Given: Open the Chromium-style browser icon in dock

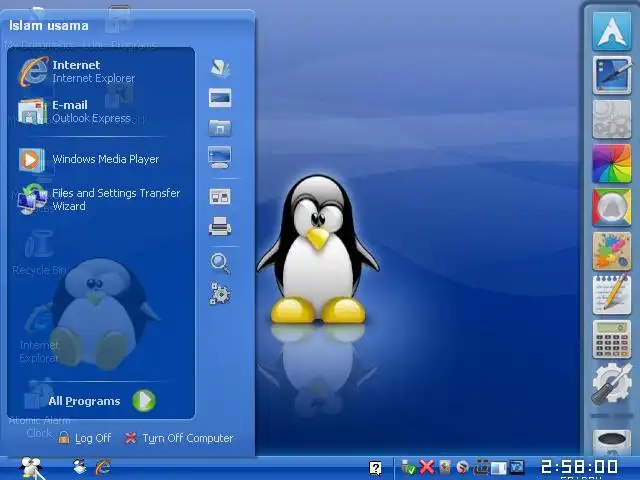Looking at the screenshot, I should pos(611,207).
